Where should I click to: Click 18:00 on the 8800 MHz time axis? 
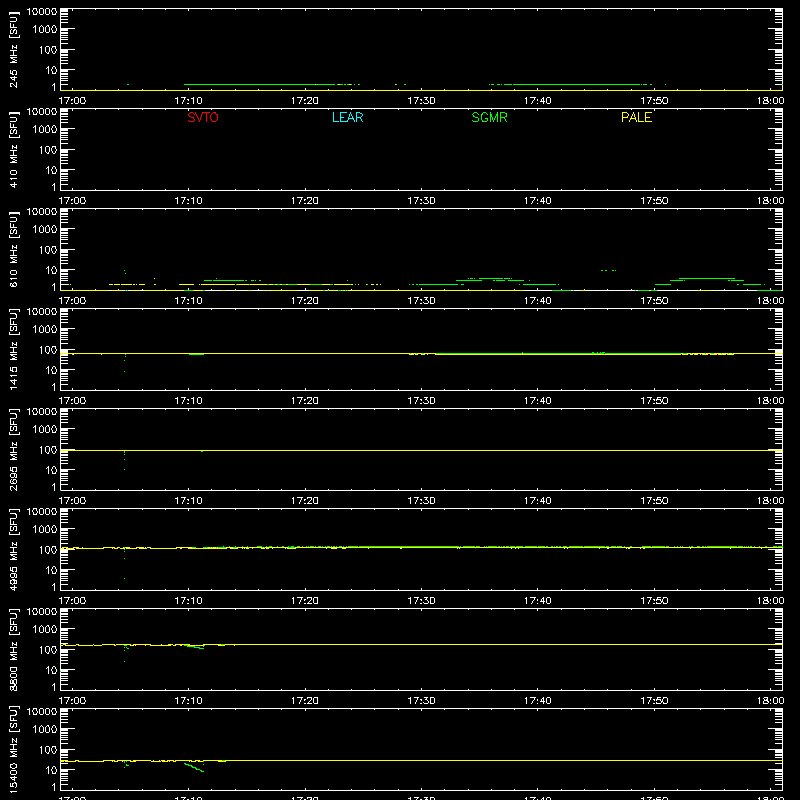click(770, 701)
